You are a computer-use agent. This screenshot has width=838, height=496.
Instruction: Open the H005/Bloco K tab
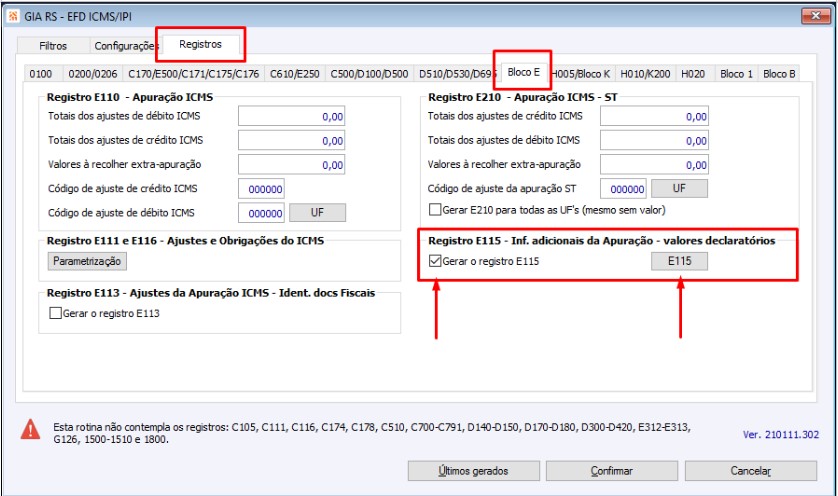pos(581,74)
